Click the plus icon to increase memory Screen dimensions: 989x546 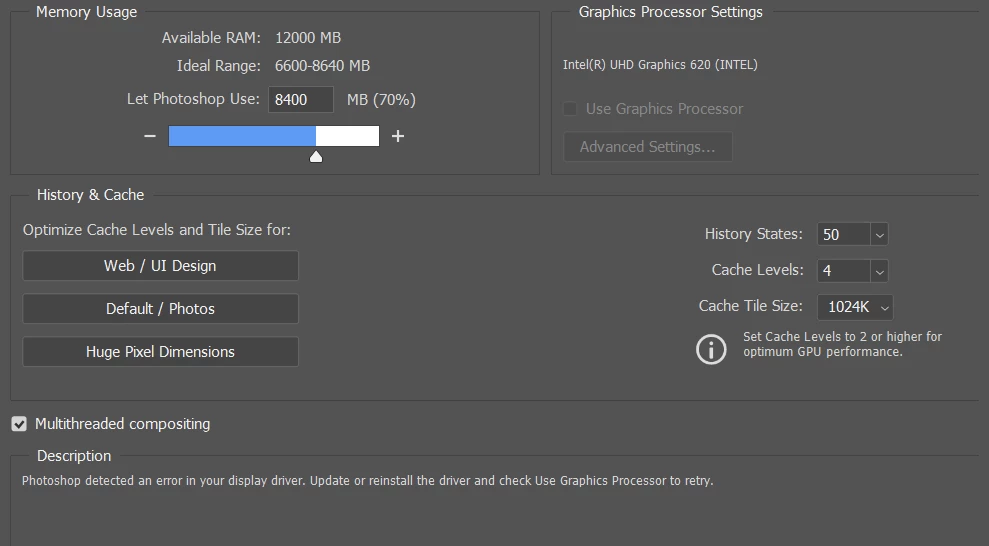coord(398,136)
